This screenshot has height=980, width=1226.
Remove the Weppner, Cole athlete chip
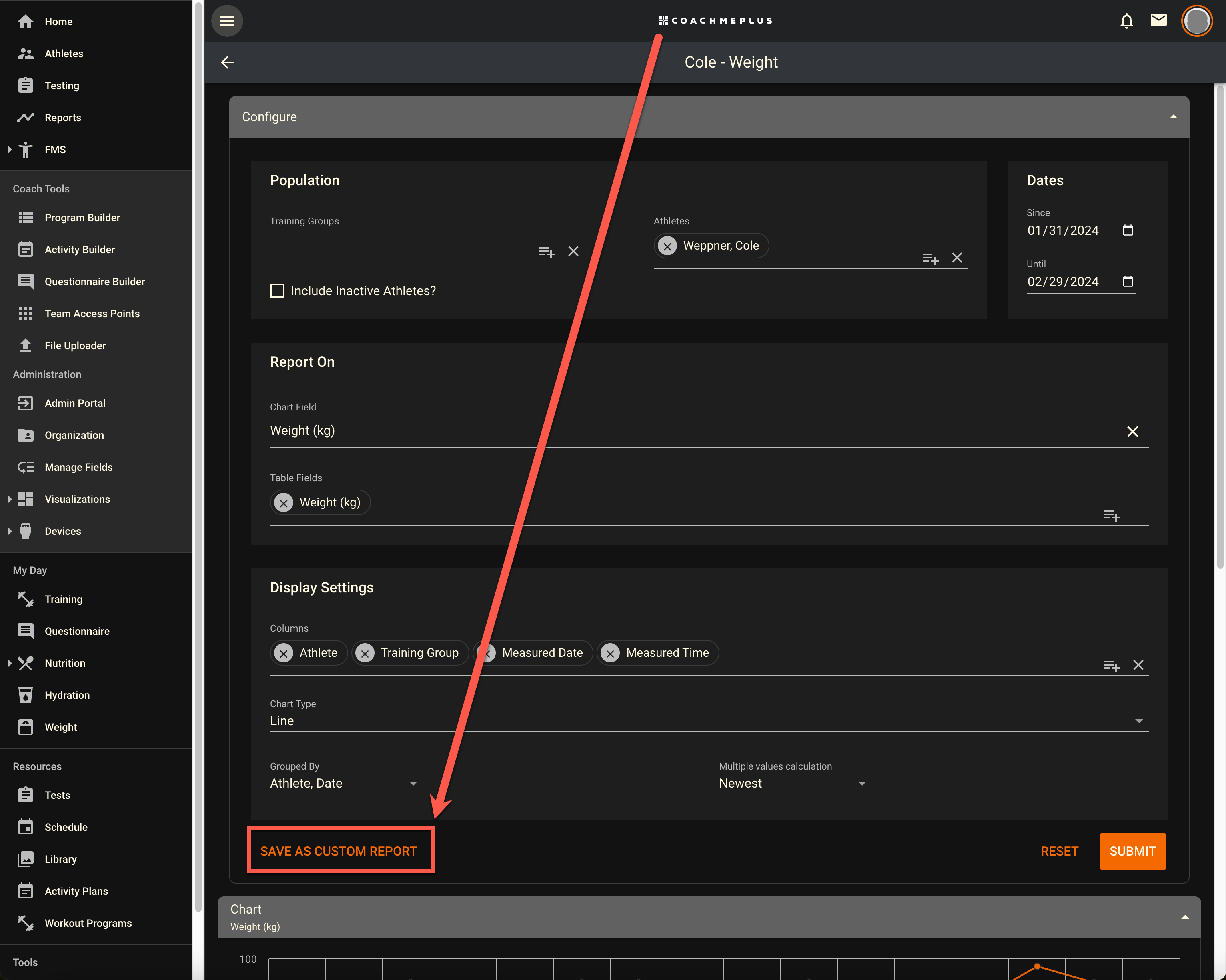667,246
